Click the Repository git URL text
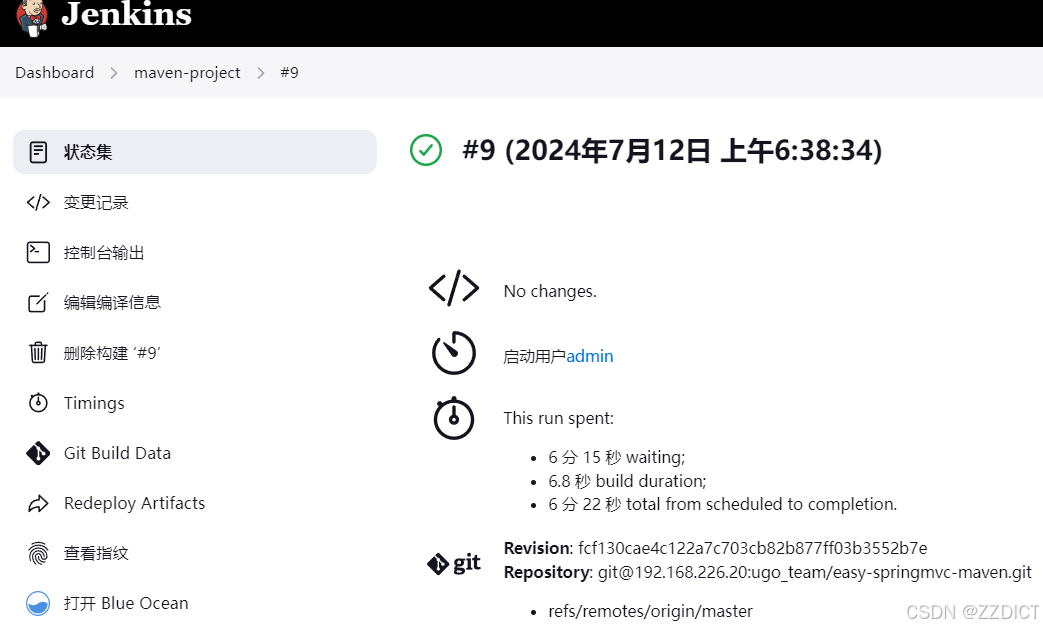 [815, 572]
